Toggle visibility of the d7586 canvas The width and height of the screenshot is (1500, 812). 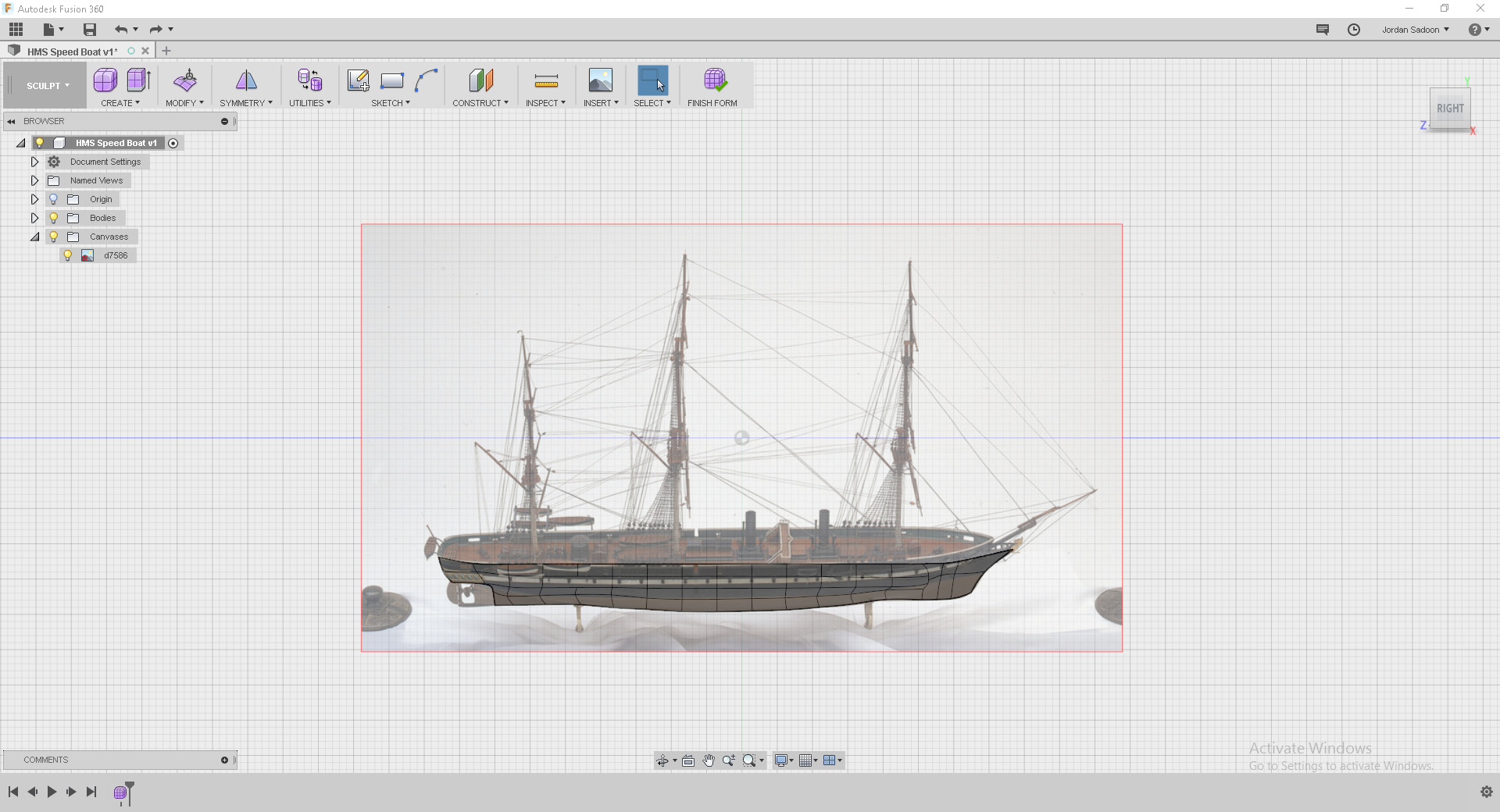pos(68,255)
